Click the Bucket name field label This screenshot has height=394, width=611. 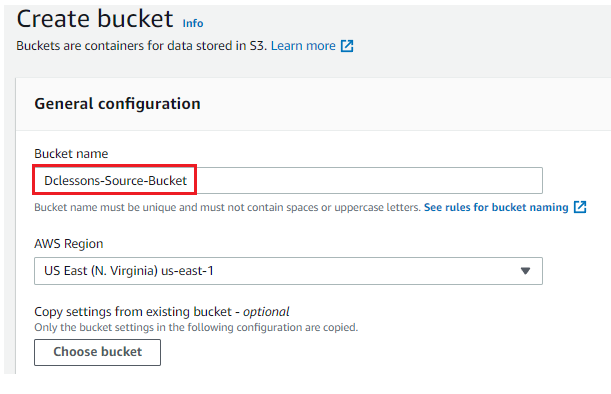point(71,154)
